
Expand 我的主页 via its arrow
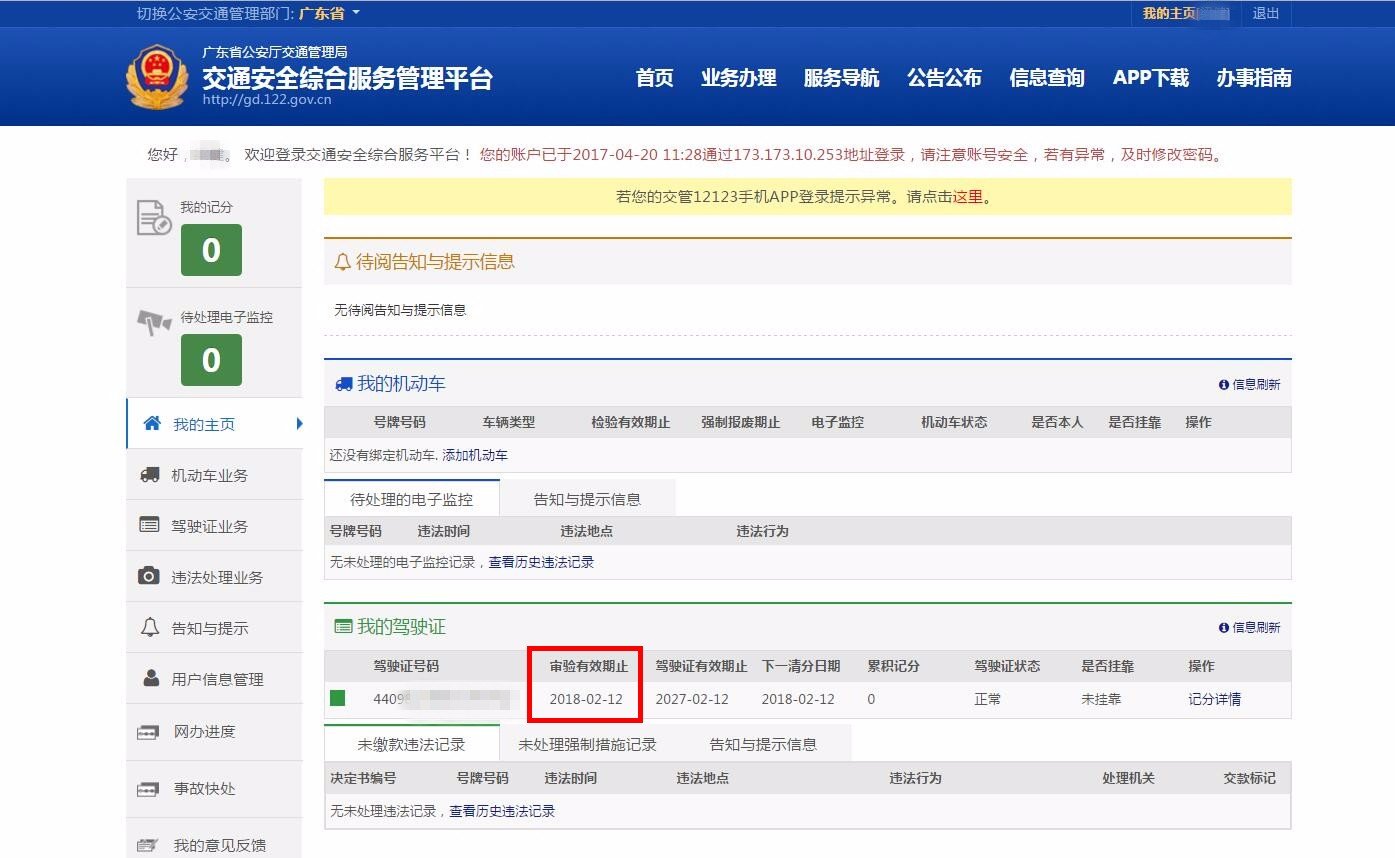coord(300,423)
